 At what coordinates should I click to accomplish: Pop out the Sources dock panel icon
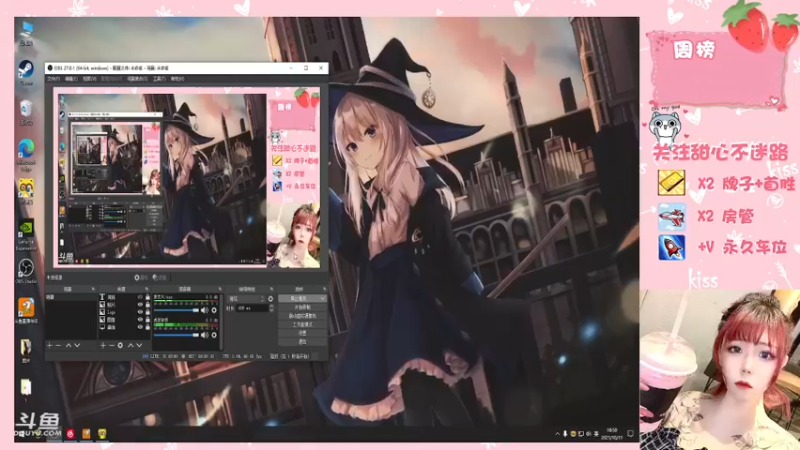(147, 289)
